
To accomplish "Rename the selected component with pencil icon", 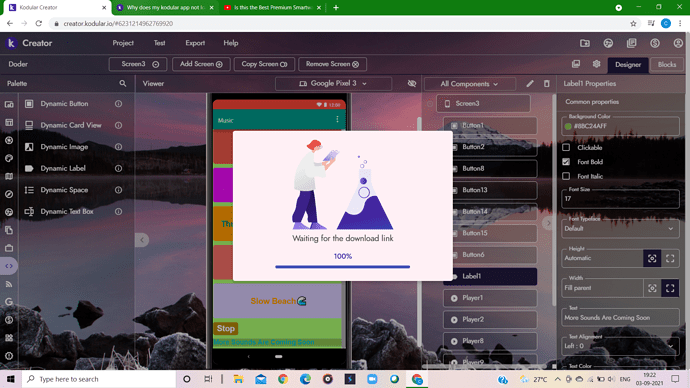I will 530,84.
